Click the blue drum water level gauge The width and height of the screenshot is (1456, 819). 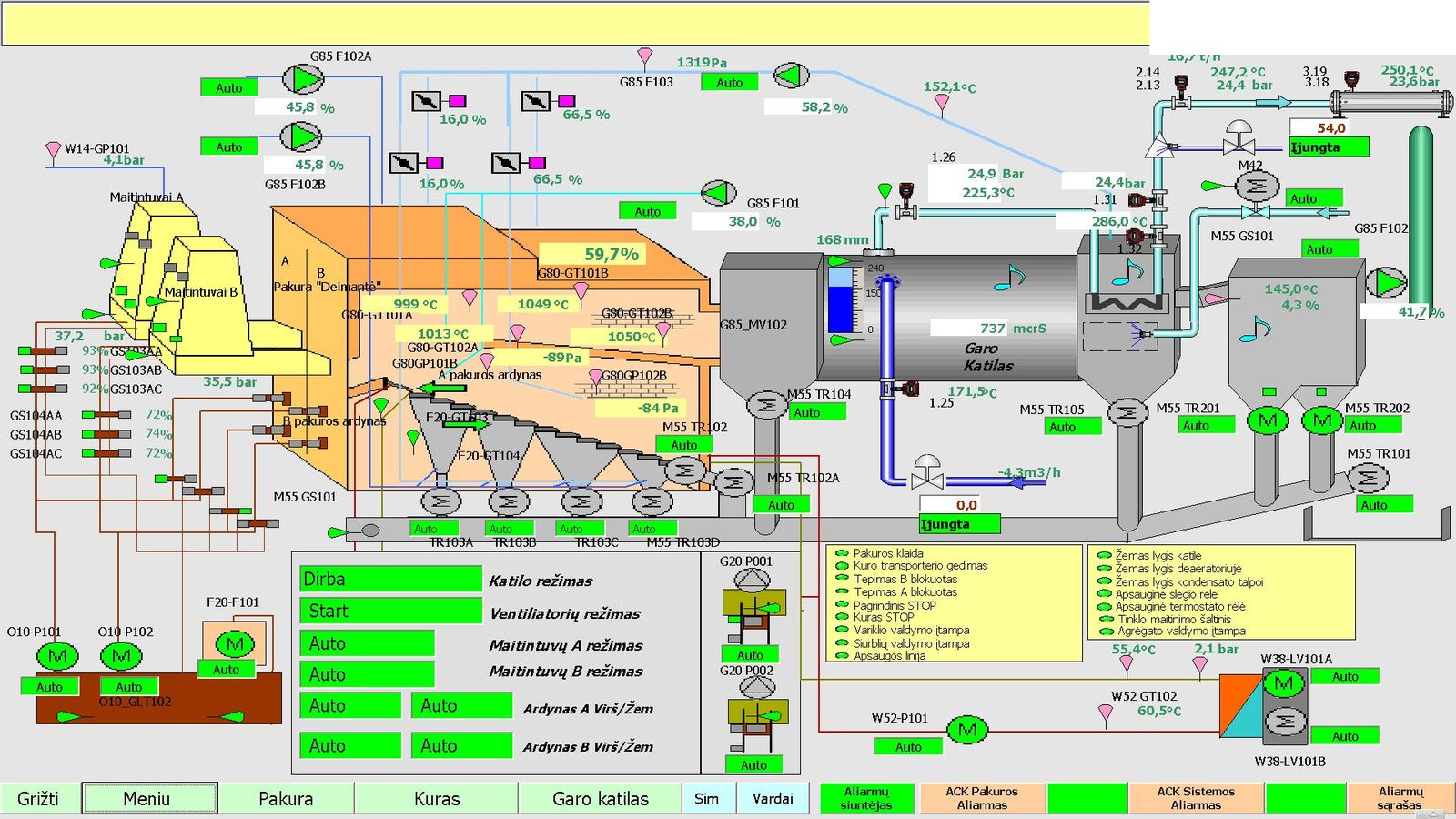tap(841, 299)
